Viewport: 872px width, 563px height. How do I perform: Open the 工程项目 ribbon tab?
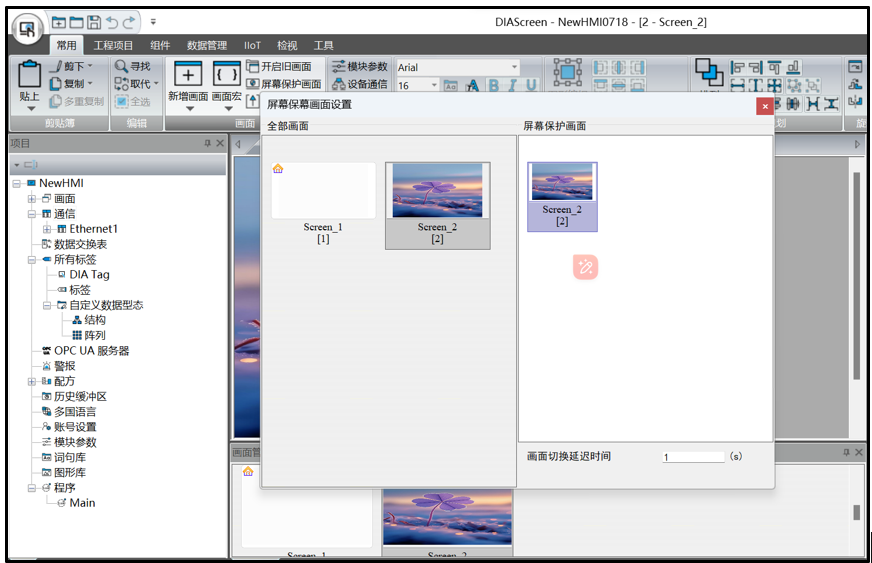(x=113, y=45)
